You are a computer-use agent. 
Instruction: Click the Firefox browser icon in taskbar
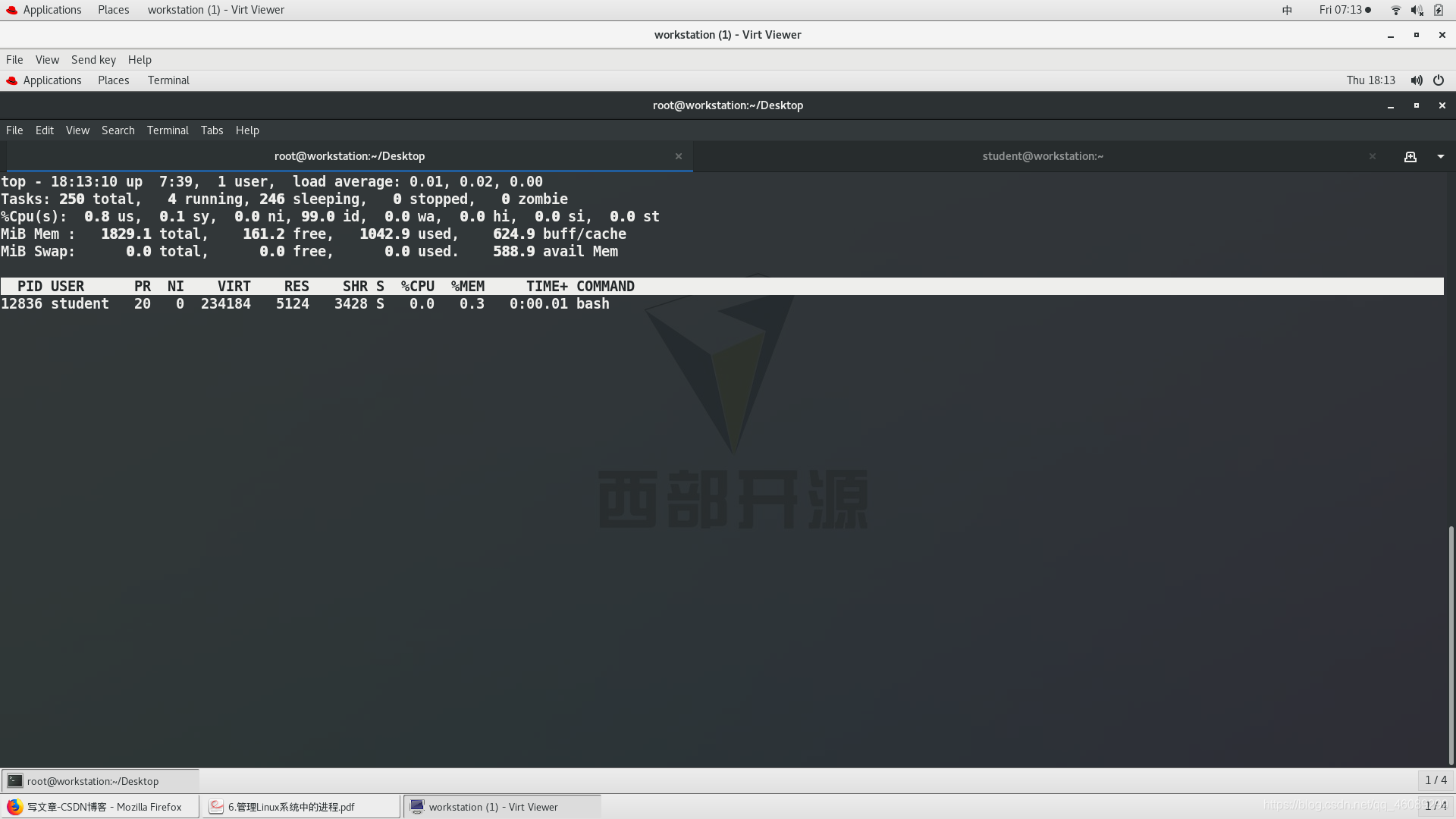coord(14,807)
